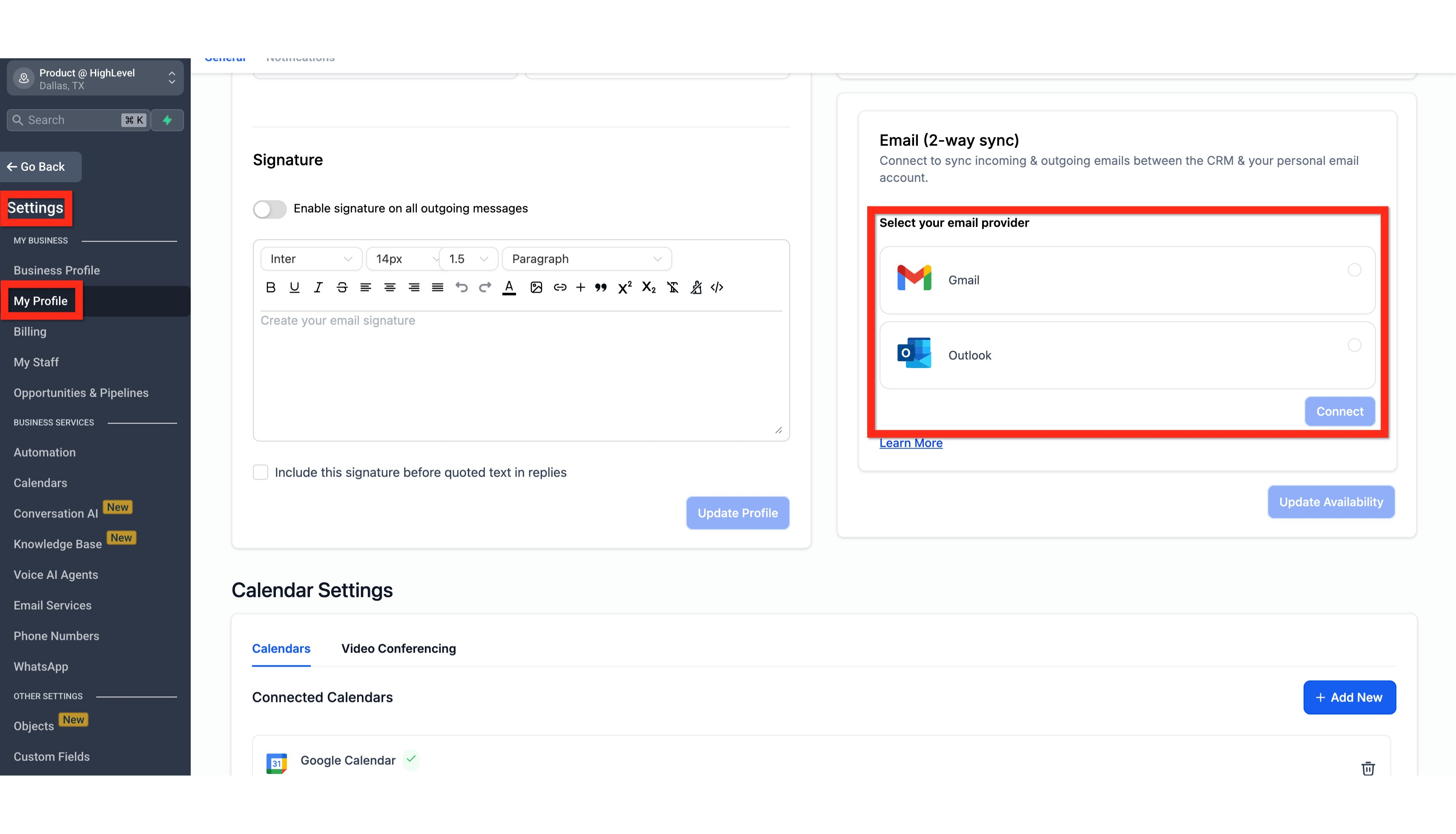Open the text color picker

[509, 288]
